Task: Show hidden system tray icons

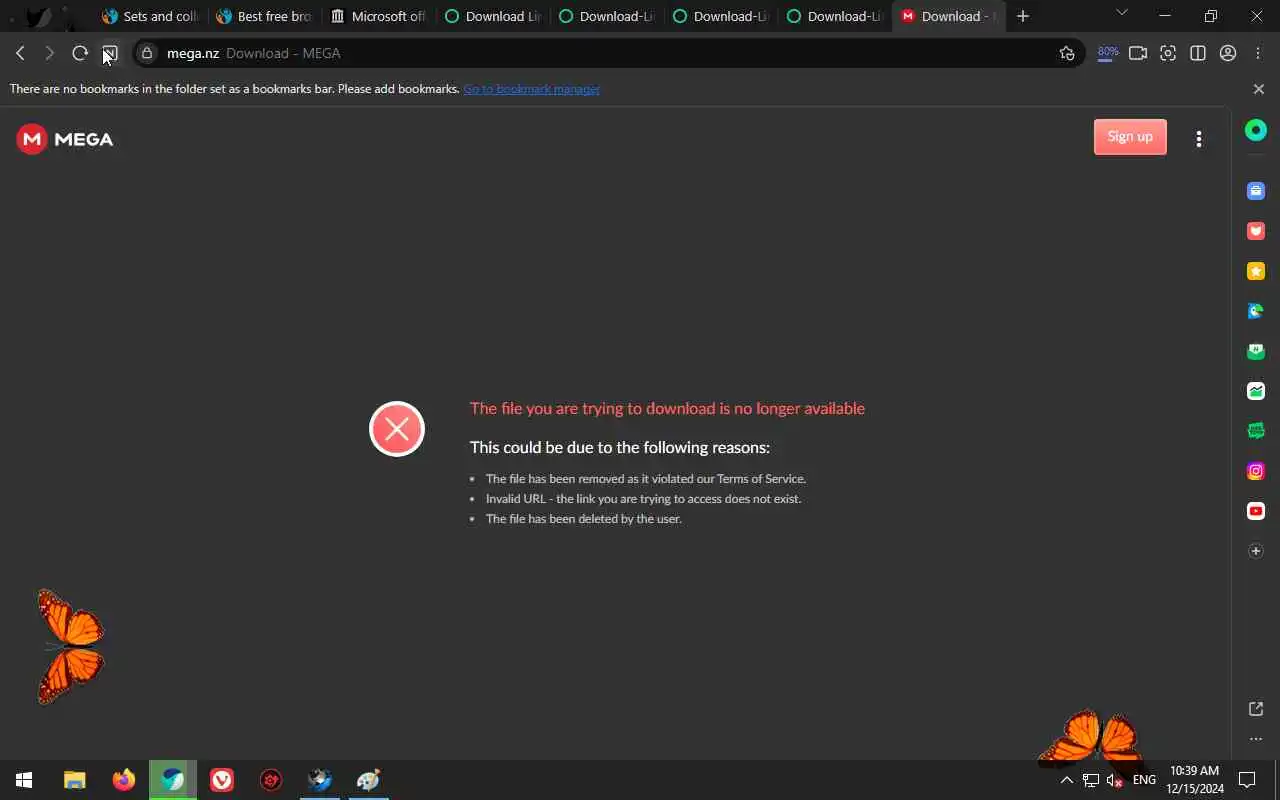Action: (1066, 780)
